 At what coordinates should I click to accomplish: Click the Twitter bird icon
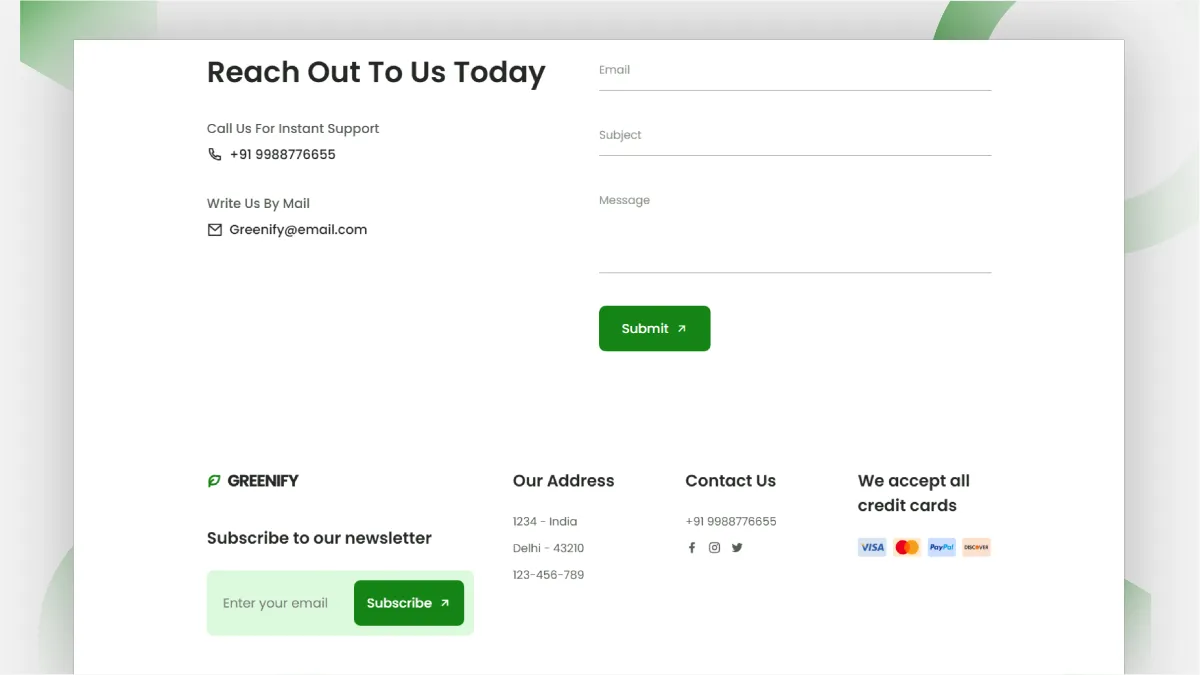tap(737, 548)
